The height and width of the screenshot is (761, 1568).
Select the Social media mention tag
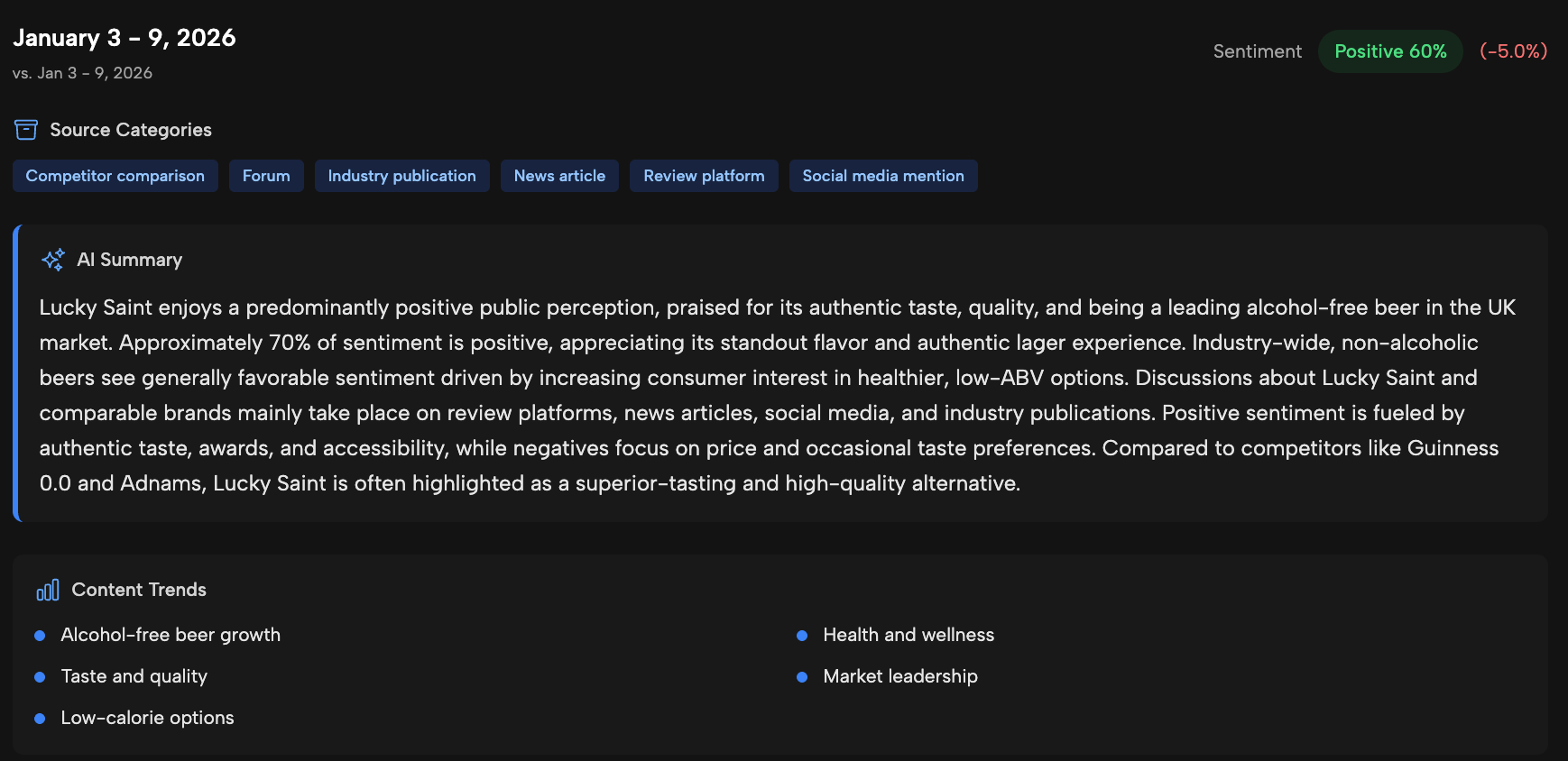pos(883,176)
